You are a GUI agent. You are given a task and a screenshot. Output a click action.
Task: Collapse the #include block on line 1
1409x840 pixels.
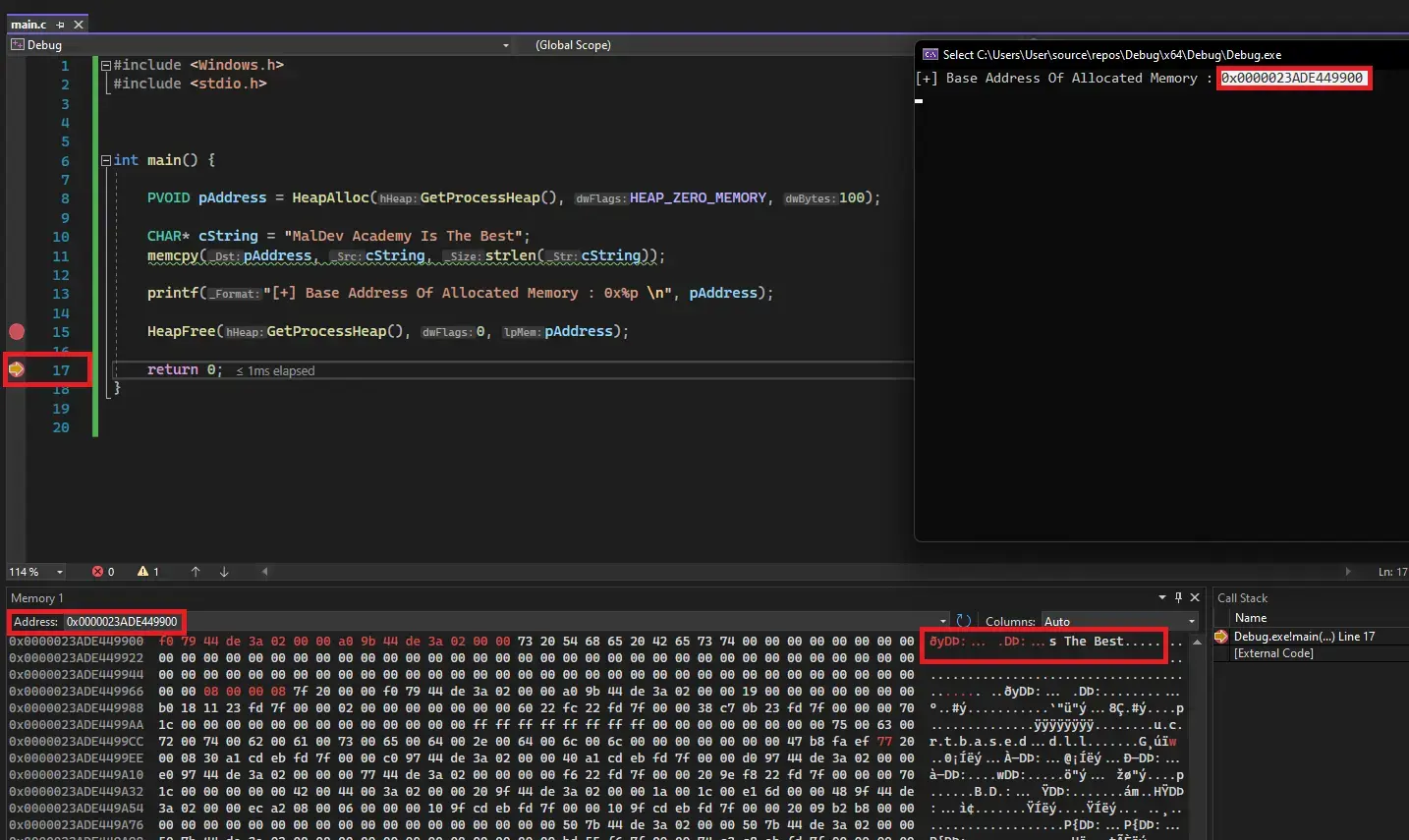tap(106, 66)
